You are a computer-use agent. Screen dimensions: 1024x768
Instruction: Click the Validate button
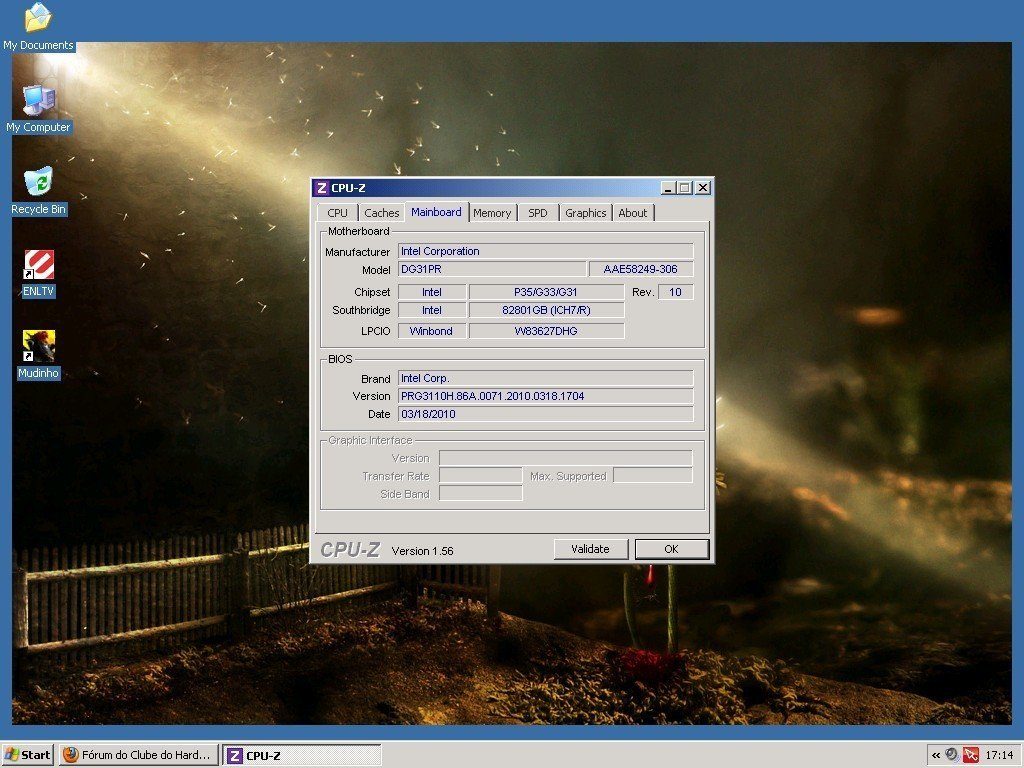point(590,549)
